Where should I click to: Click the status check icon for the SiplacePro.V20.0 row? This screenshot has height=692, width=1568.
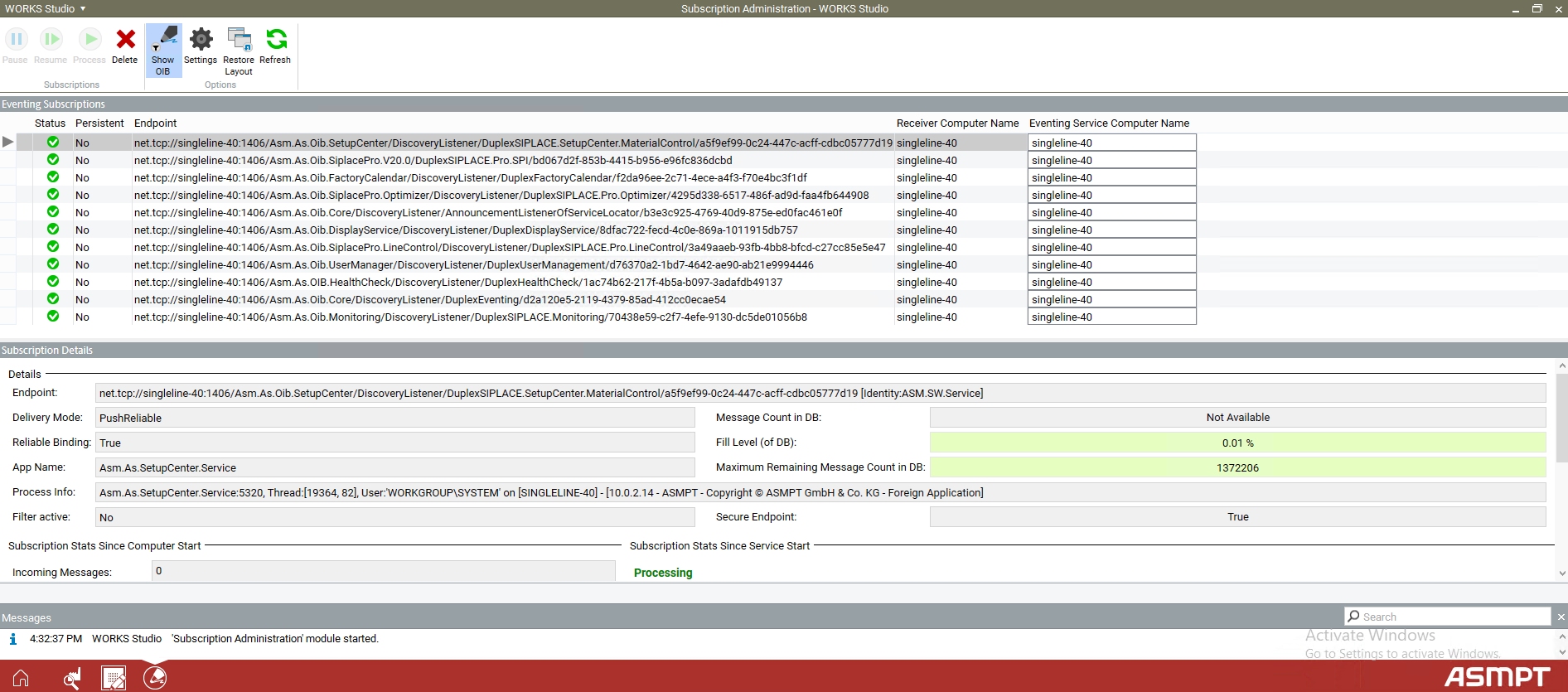53,160
